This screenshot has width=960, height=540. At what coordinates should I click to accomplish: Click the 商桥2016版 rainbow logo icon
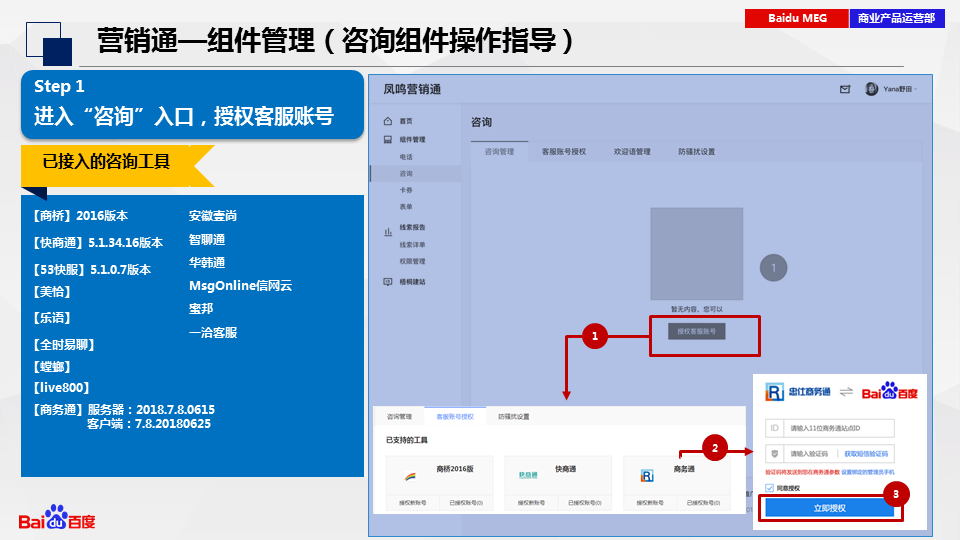410,476
